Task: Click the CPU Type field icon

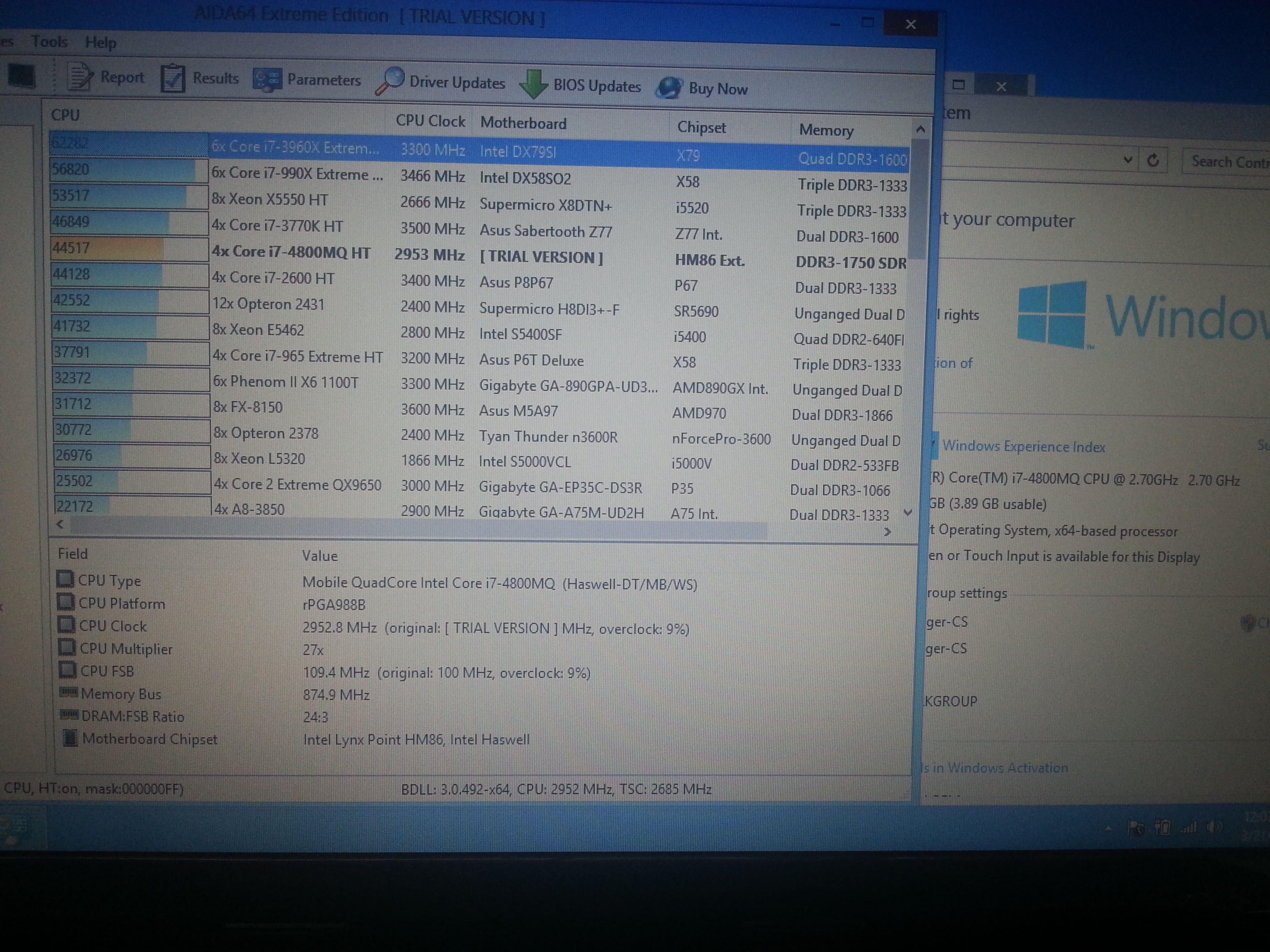Action: pos(65,578)
